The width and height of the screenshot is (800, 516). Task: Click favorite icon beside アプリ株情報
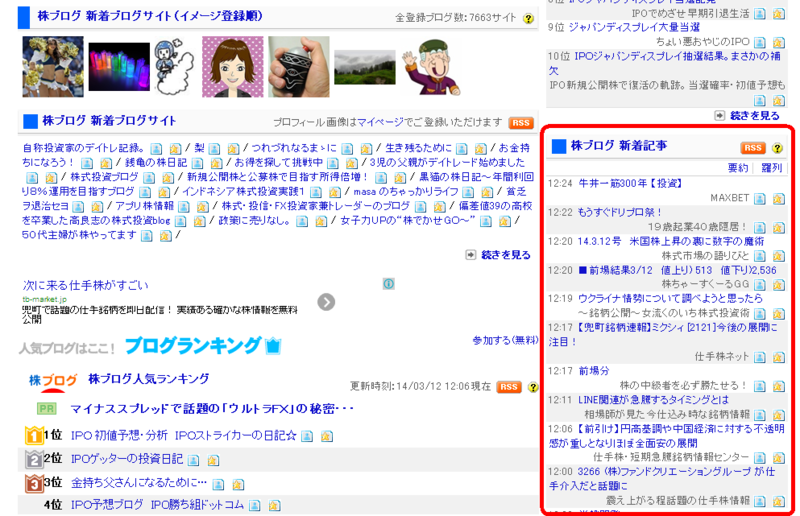tap(203, 207)
